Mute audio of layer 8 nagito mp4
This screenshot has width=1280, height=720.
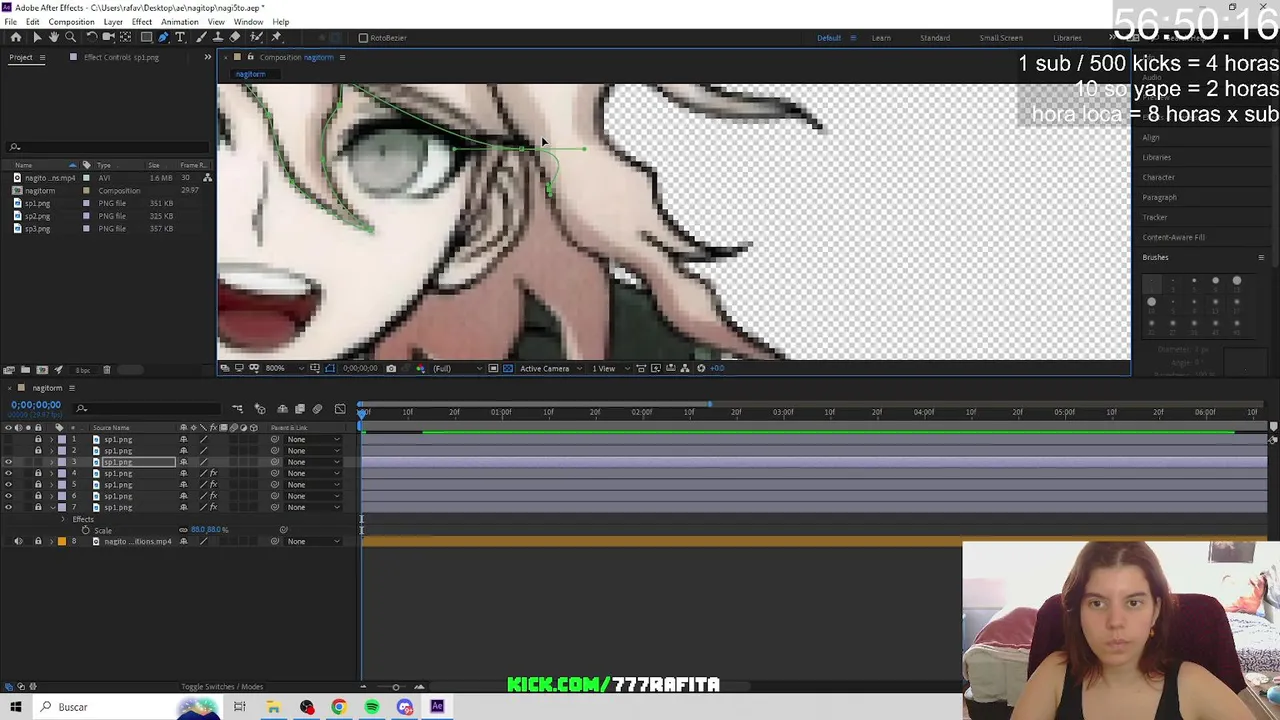click(18, 541)
